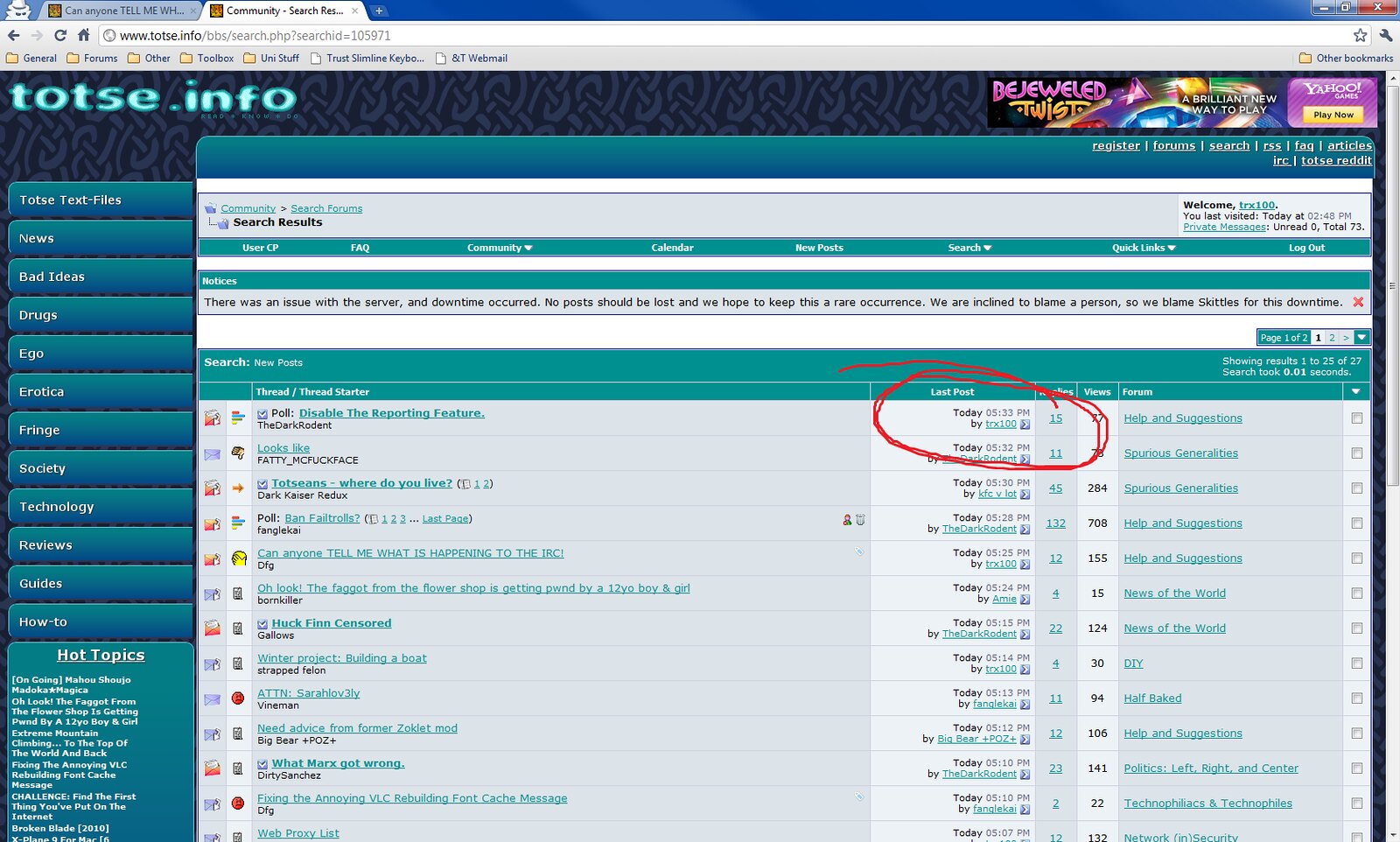Click the browser back arrow
The height and width of the screenshot is (842, 1400).
[13, 35]
